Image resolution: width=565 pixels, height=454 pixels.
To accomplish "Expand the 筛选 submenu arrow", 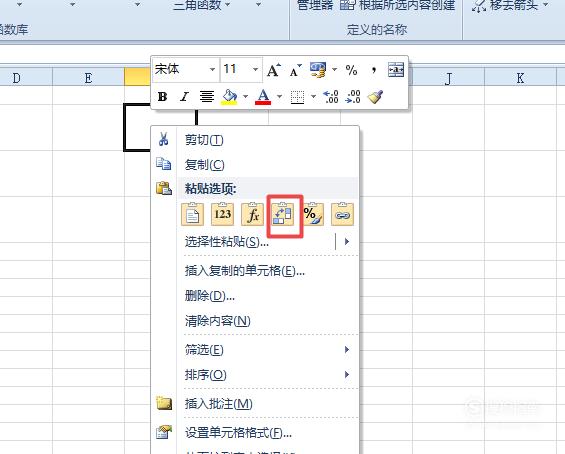I will tap(347, 349).
